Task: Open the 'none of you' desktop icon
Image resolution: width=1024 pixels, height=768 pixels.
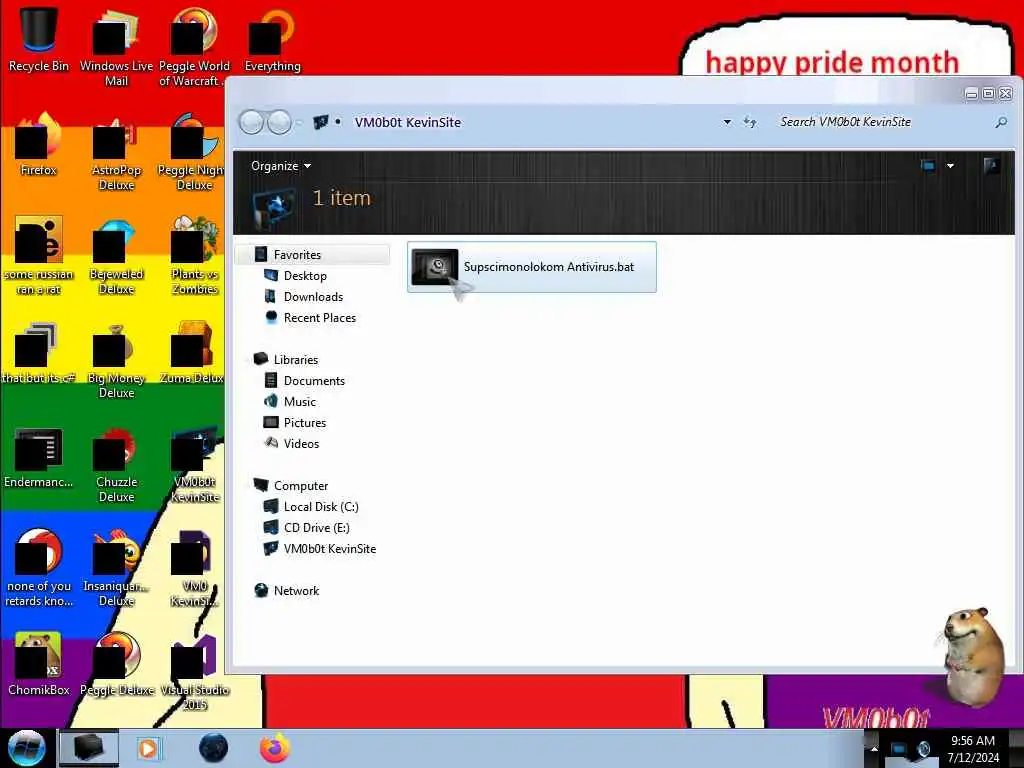Action: pyautogui.click(x=39, y=568)
